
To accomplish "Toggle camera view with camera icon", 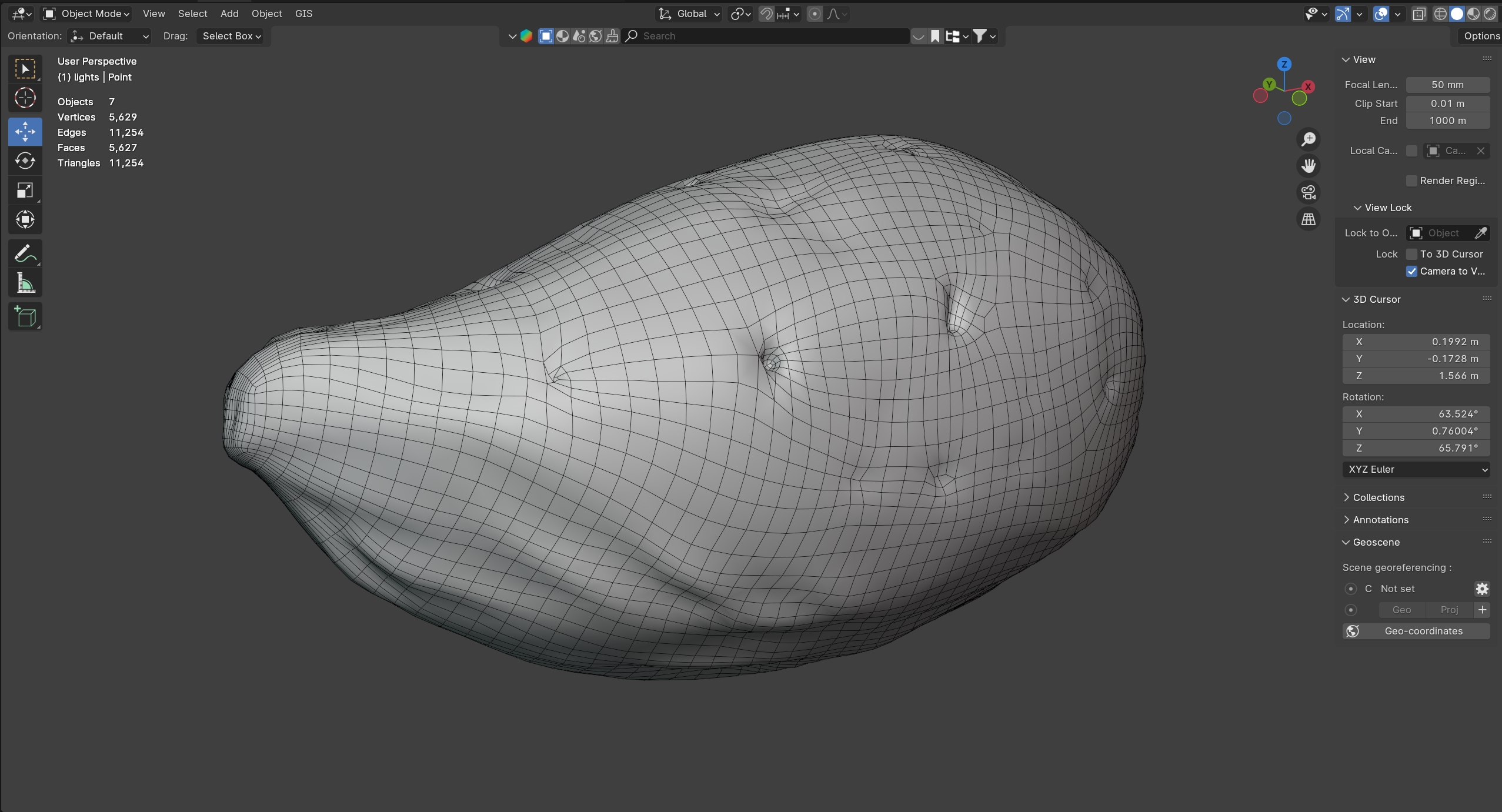I will coord(1308,192).
